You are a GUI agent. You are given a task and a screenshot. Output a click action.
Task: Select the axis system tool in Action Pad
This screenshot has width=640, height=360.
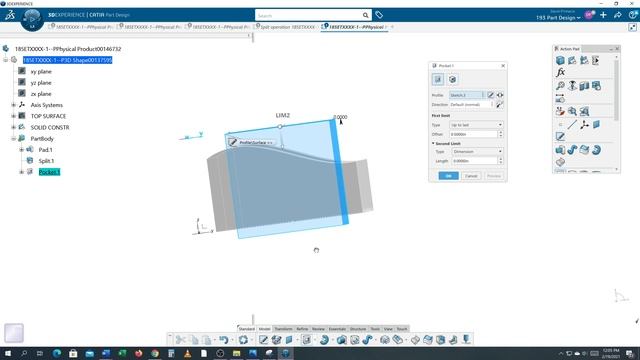(x=584, y=124)
